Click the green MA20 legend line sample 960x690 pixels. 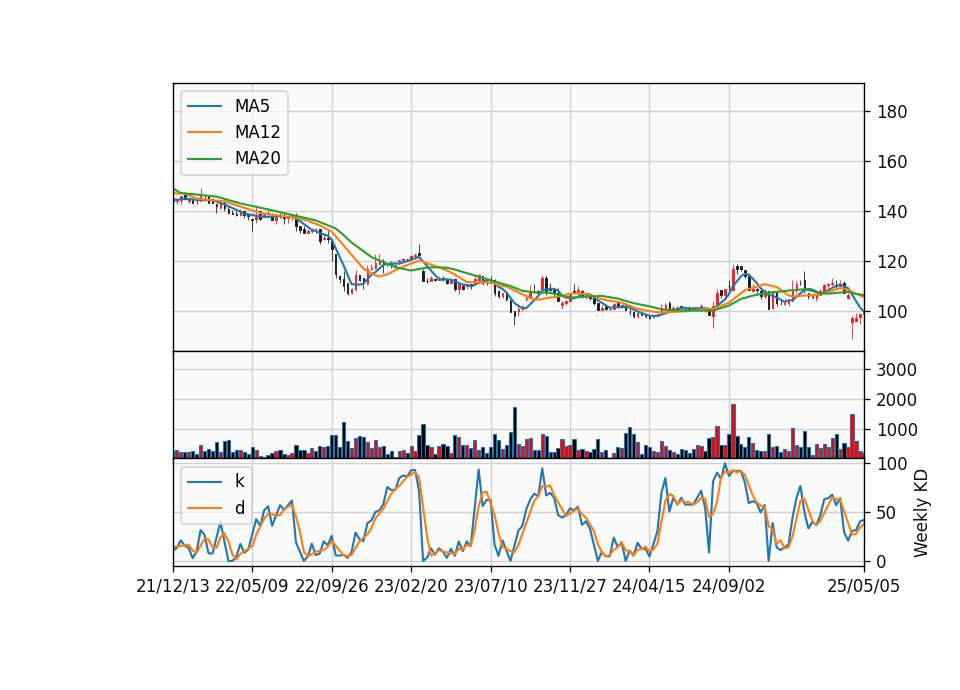point(204,159)
